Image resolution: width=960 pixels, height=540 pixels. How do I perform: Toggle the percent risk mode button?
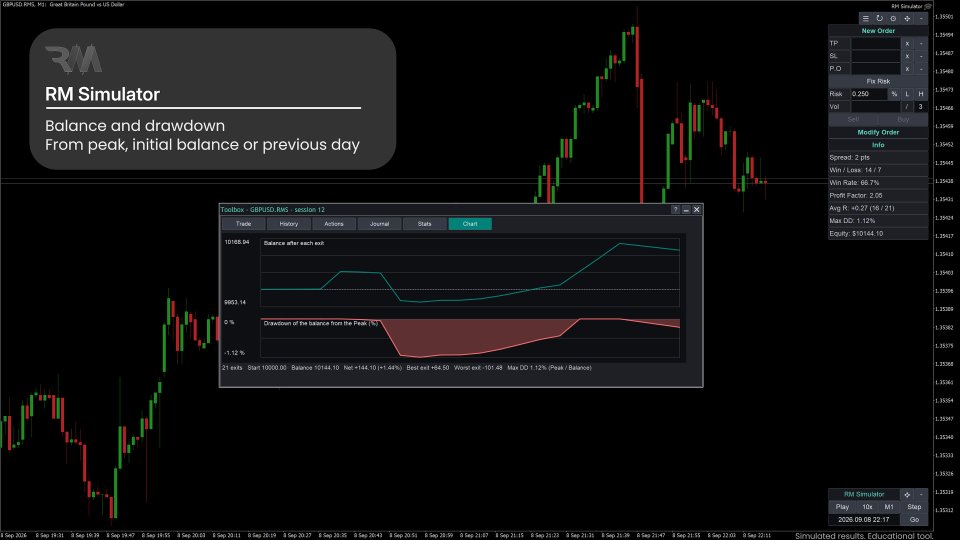tap(894, 94)
